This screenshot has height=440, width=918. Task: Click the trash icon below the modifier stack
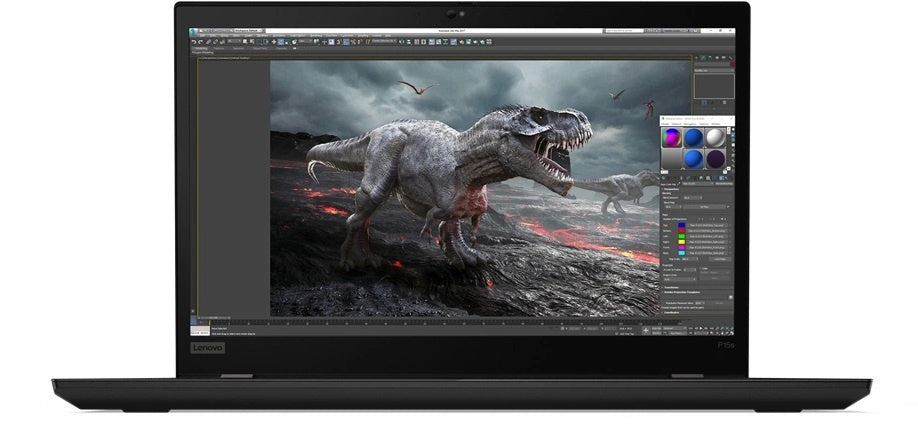[x=724, y=102]
